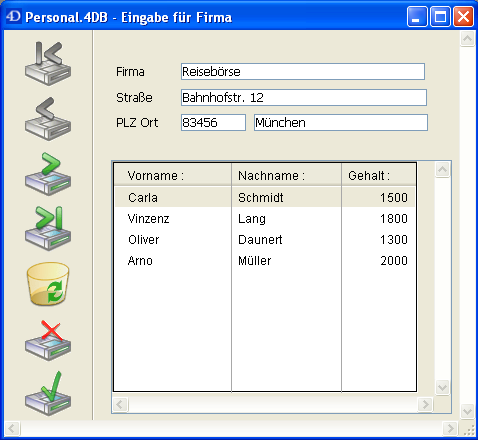
Task: Select the Müller entry in the list
Action: coord(255,261)
